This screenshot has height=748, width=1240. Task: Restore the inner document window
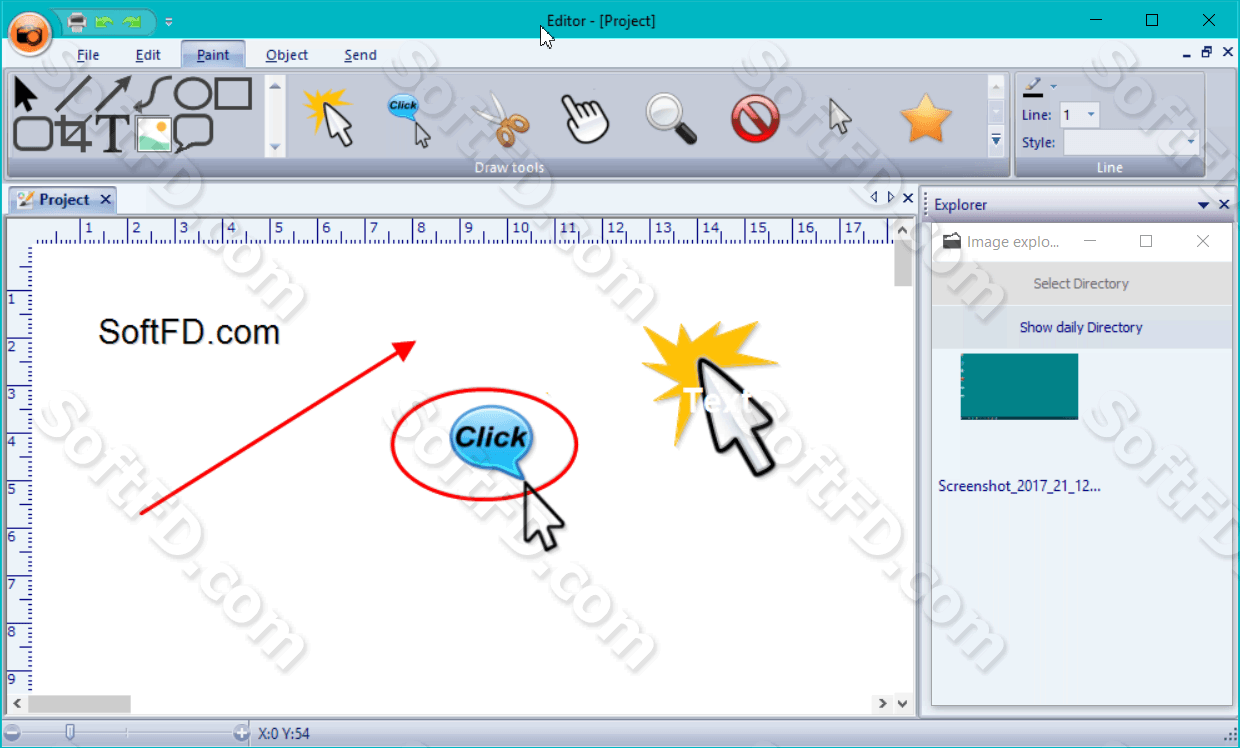point(1206,53)
